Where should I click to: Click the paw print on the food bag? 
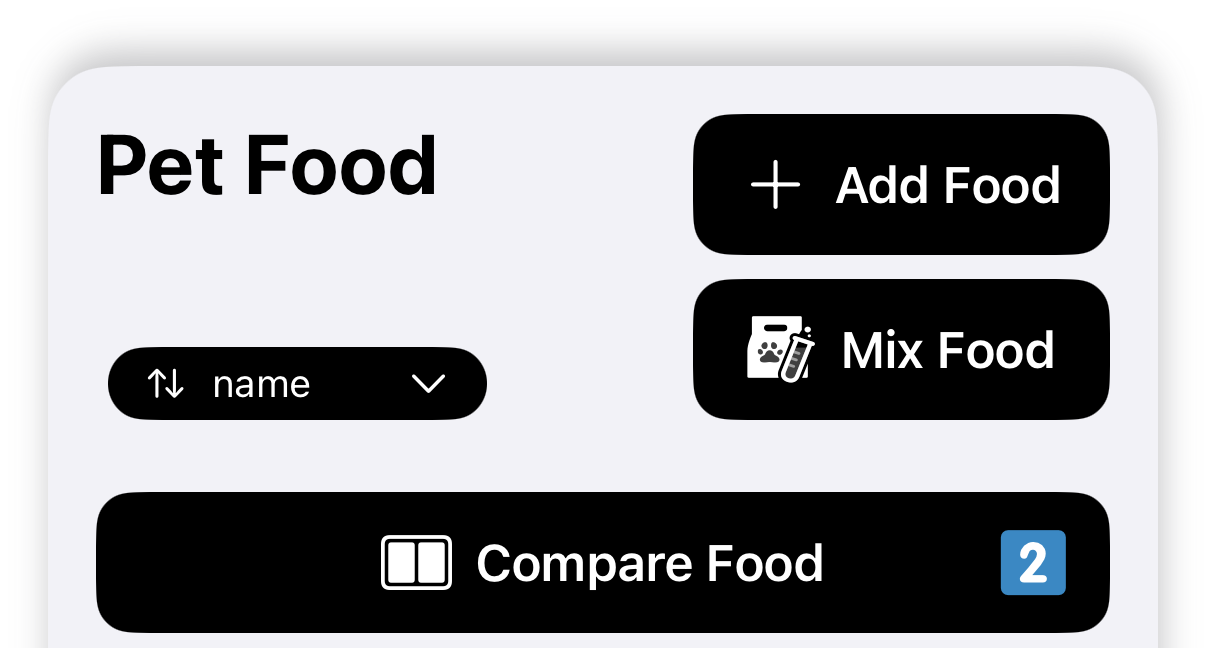tap(769, 353)
